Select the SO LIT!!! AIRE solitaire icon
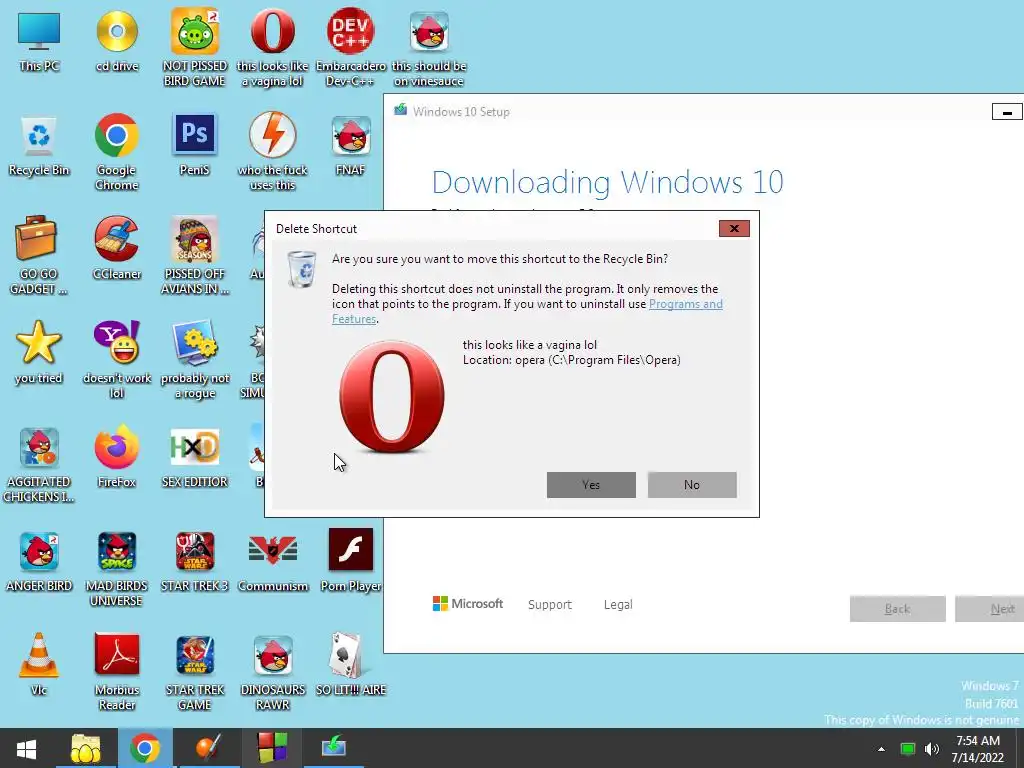 coord(351,665)
